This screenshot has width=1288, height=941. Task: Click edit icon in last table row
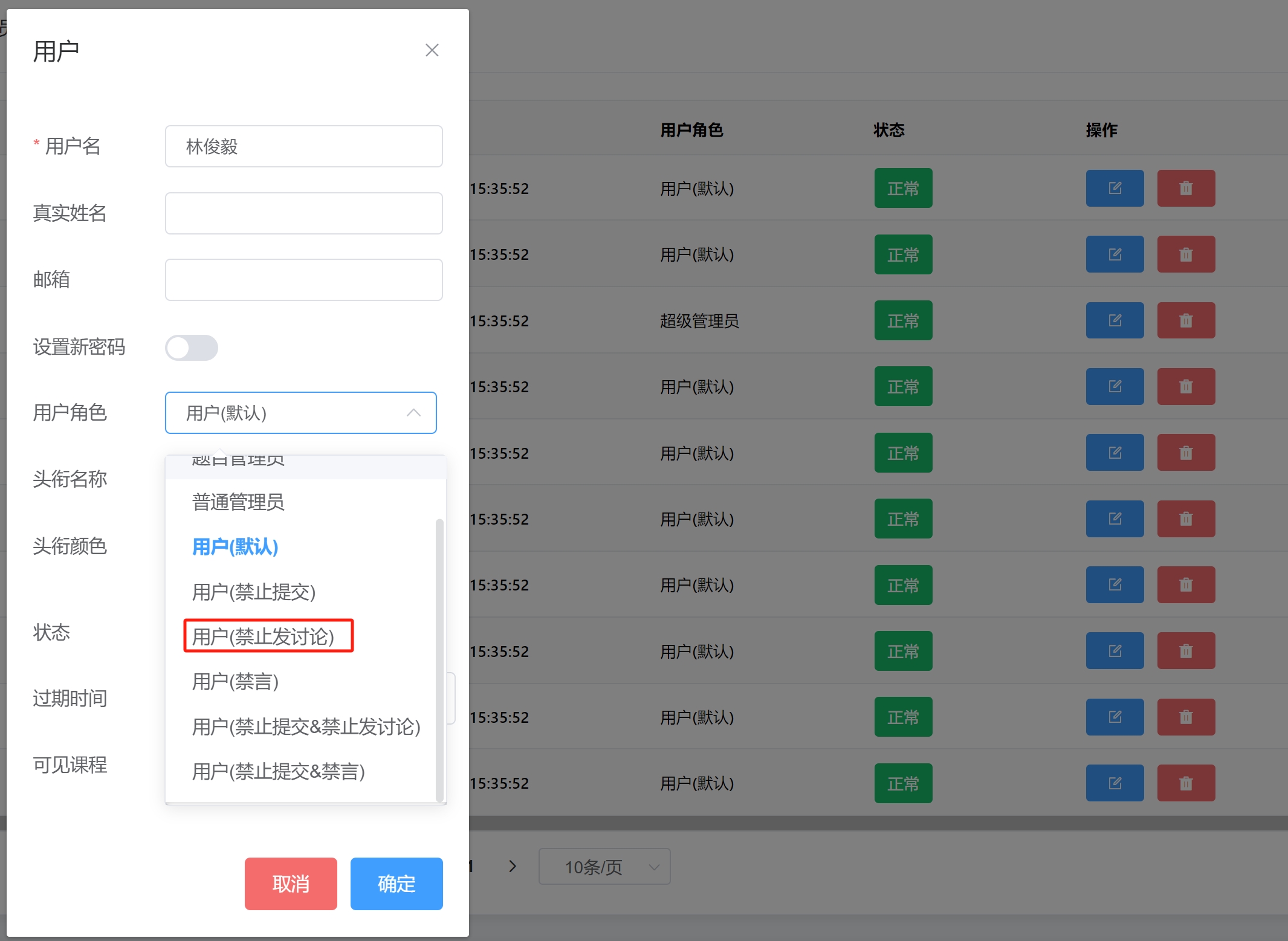(1114, 783)
